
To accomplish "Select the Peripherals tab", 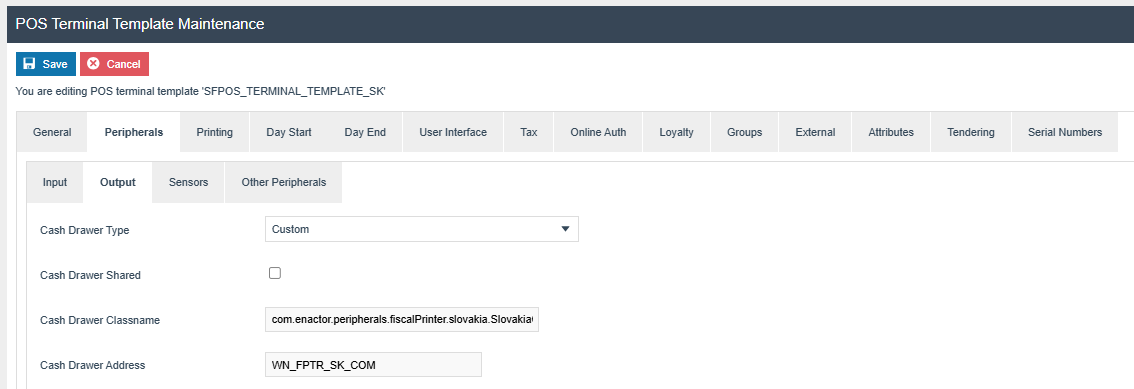I will pyautogui.click(x=134, y=132).
